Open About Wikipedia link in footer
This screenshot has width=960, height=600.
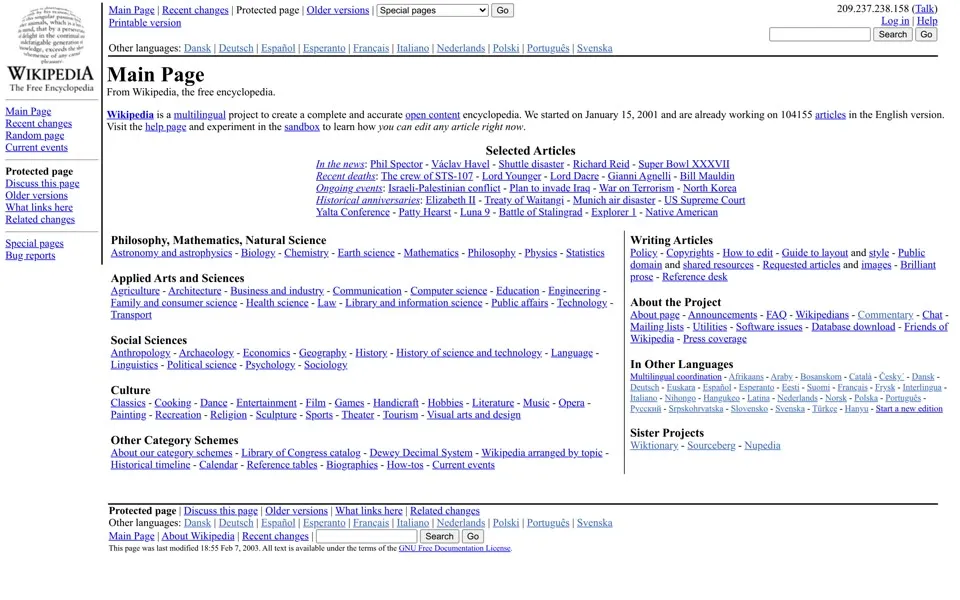click(x=198, y=536)
